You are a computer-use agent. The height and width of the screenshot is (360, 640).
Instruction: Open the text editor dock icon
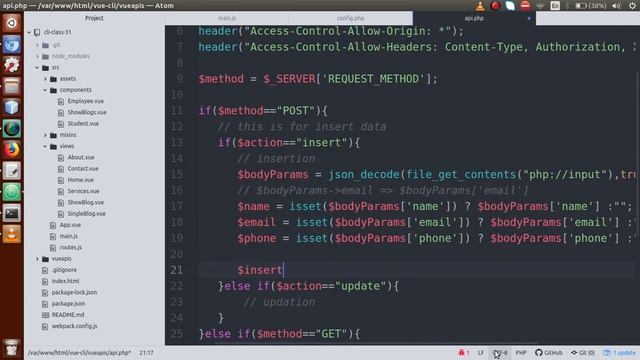(x=11, y=171)
